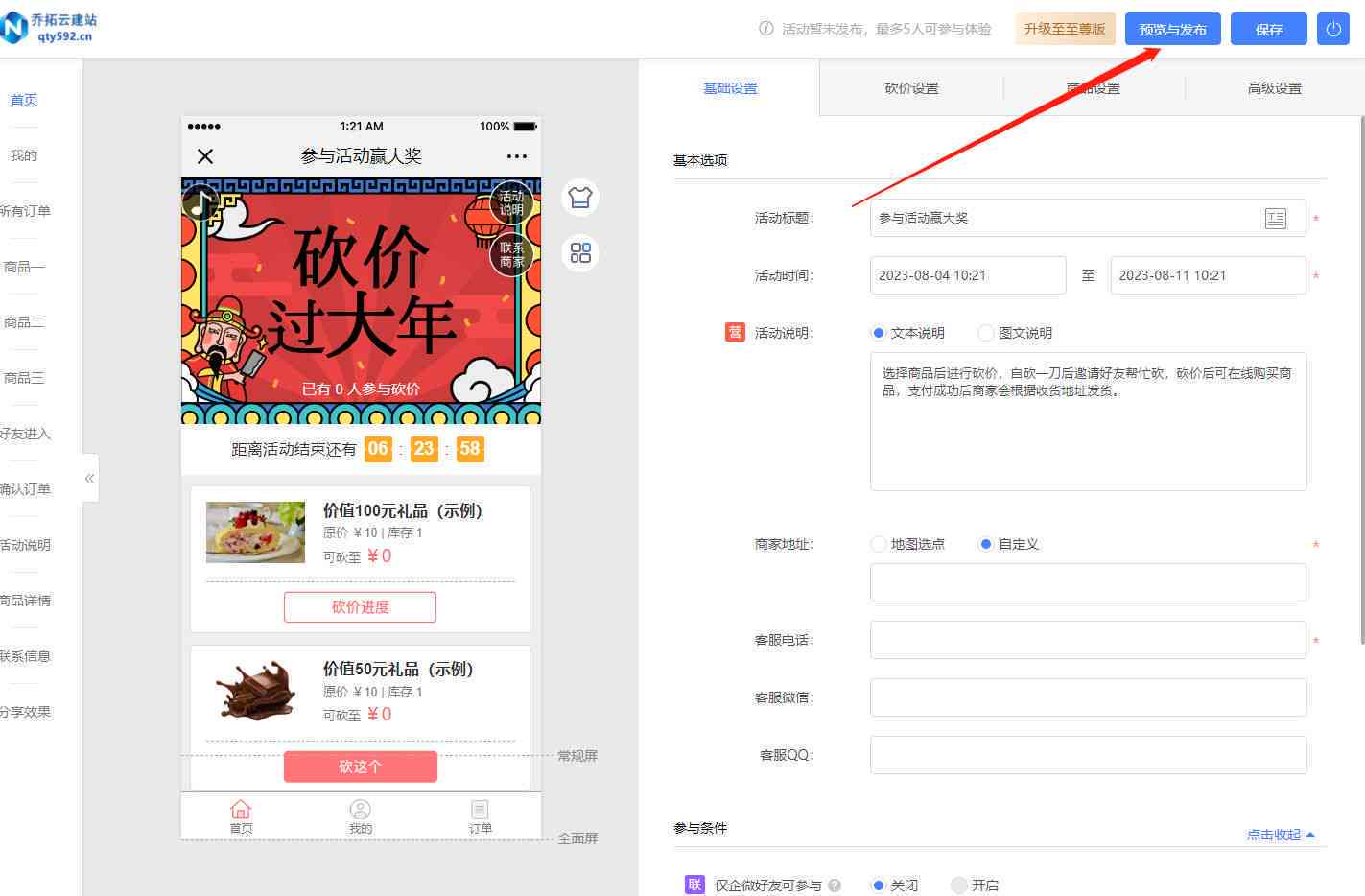Click 升级至至尊版 upgrade button
The width and height of the screenshot is (1365, 896).
click(x=1065, y=29)
